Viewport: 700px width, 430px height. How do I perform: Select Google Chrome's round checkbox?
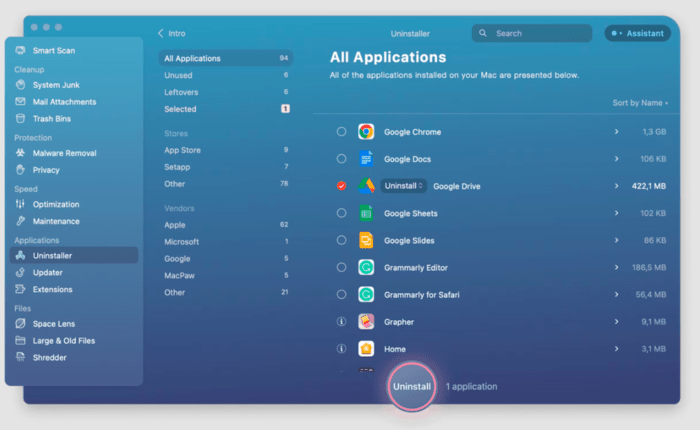[342, 132]
